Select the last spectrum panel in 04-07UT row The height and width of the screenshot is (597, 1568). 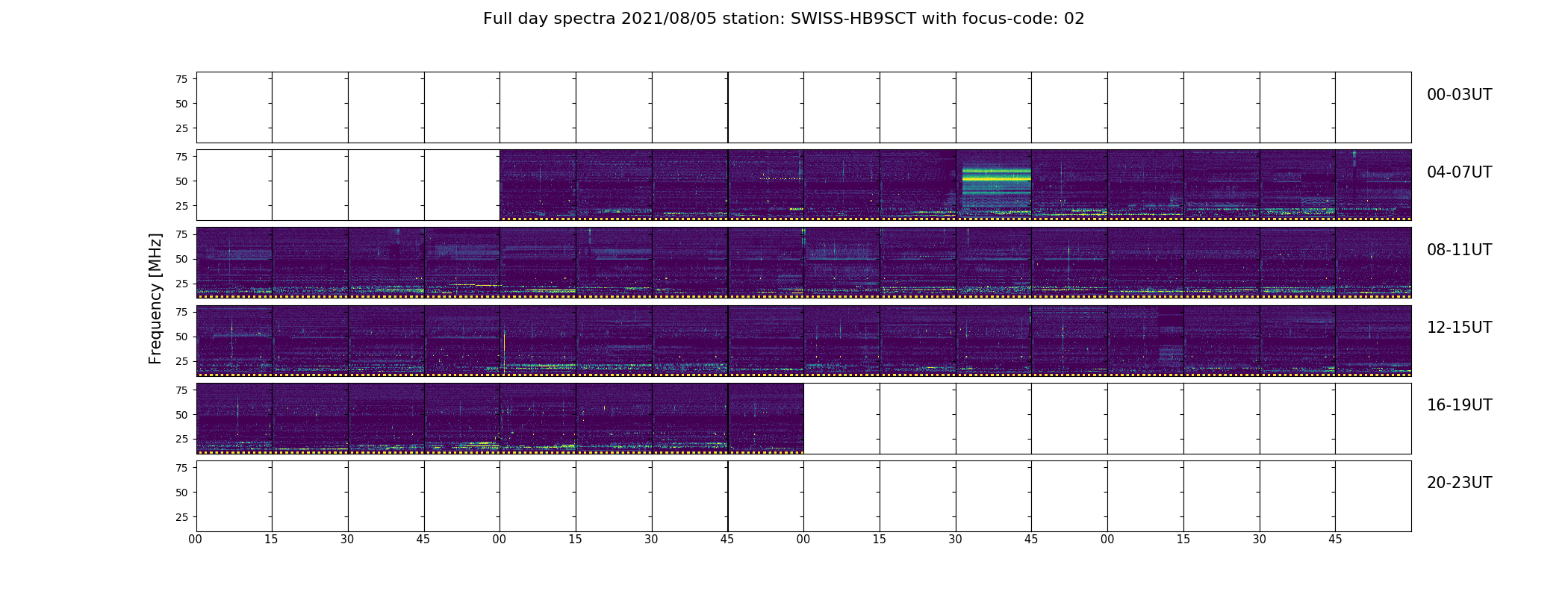pyautogui.click(x=1373, y=184)
